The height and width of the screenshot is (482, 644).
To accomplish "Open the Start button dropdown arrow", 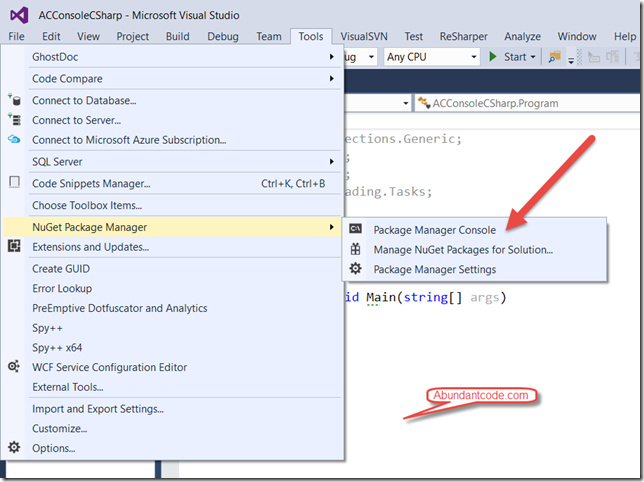I will 533,57.
